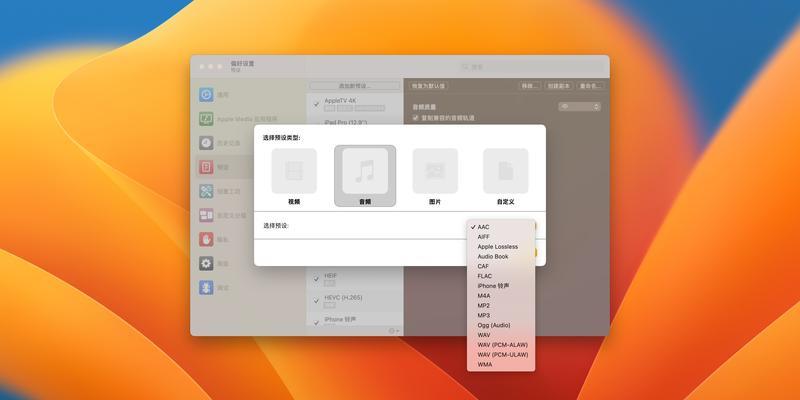The height and width of the screenshot is (400, 800).
Task: Select WAV (PCM-ALAW) from the preset menu
Action: pos(501,345)
